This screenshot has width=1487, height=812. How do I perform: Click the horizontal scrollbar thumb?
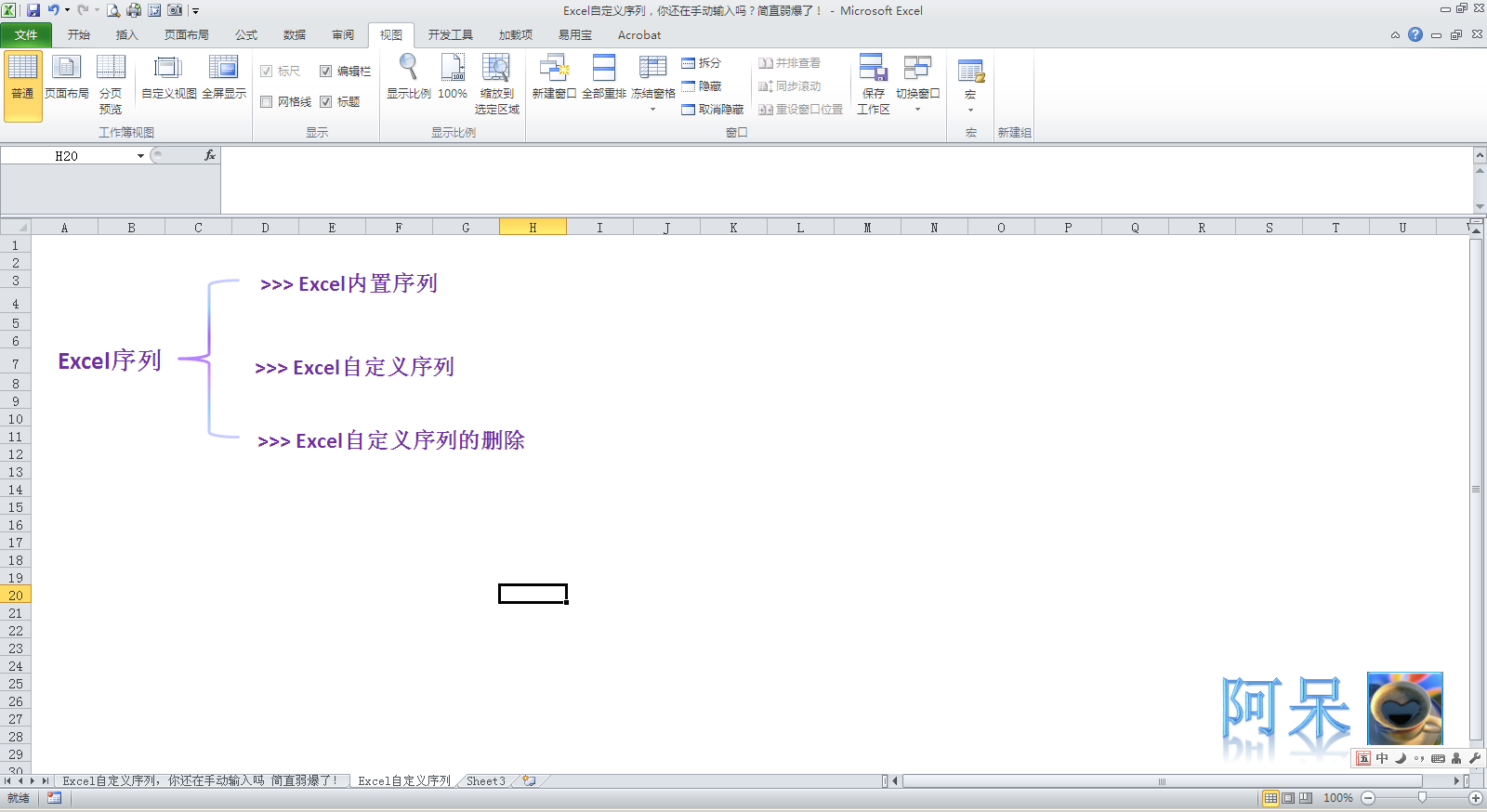pos(1162,781)
